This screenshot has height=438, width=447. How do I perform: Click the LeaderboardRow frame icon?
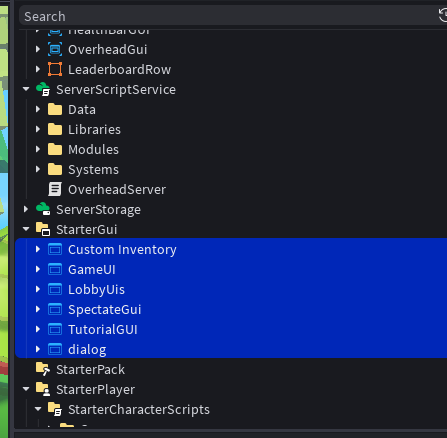(55, 69)
